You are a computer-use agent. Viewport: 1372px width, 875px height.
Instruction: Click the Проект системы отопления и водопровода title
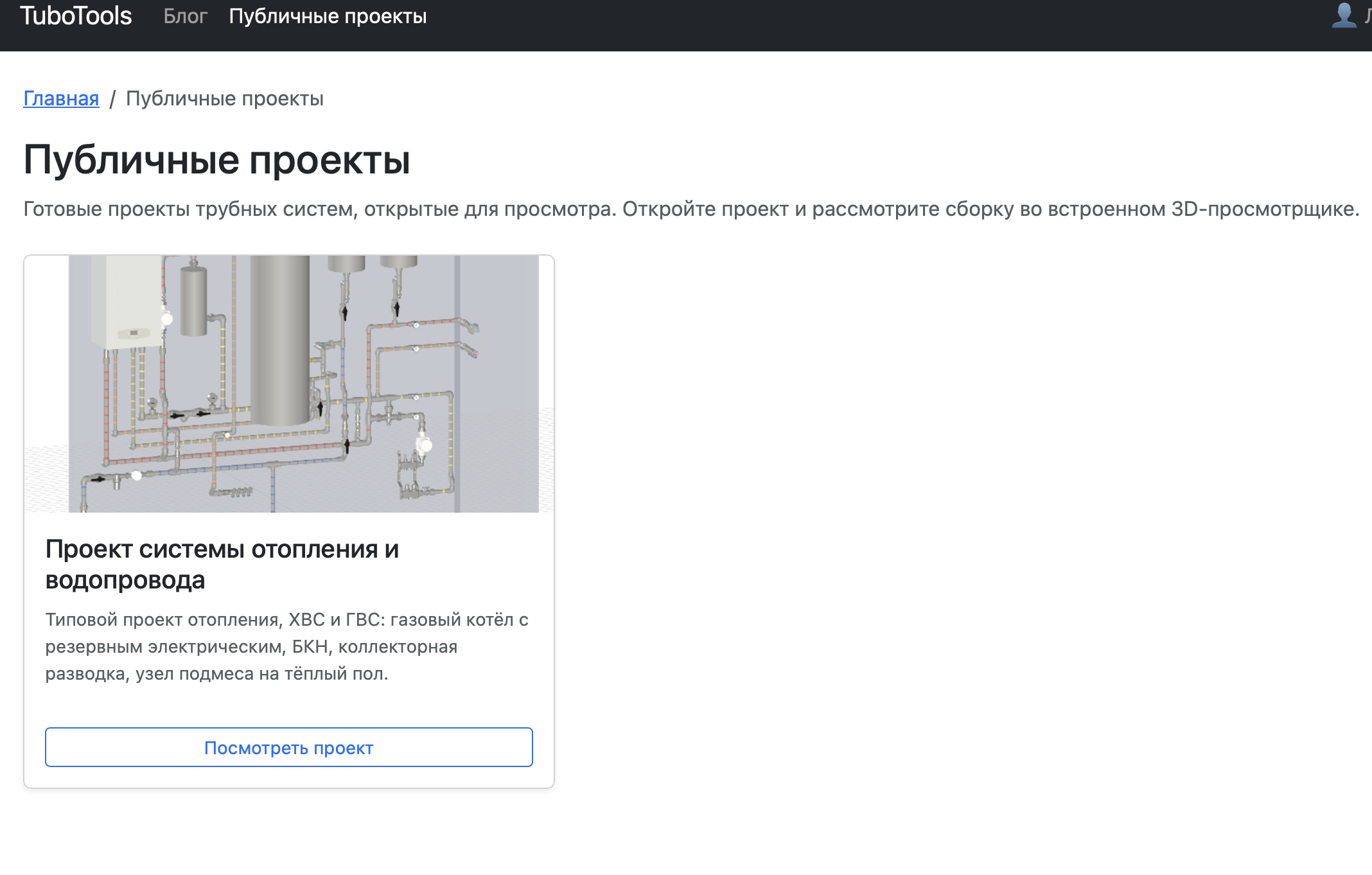point(222,564)
